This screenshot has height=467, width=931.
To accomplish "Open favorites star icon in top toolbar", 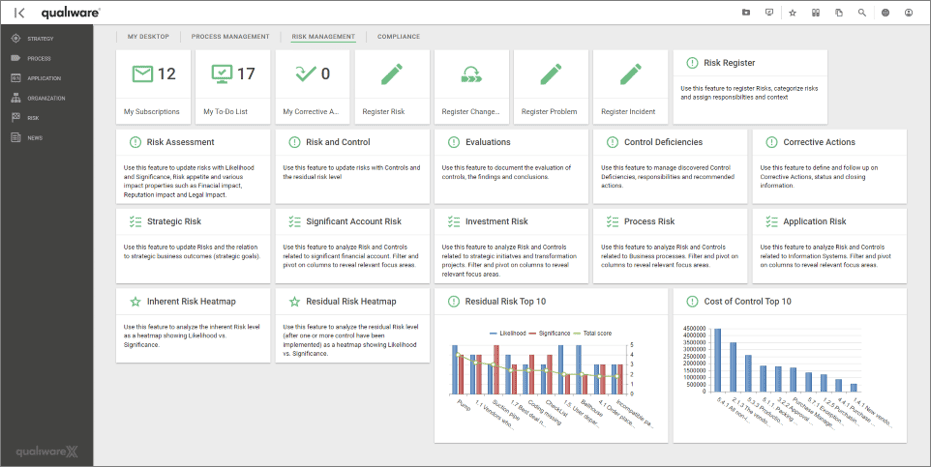I will (792, 12).
